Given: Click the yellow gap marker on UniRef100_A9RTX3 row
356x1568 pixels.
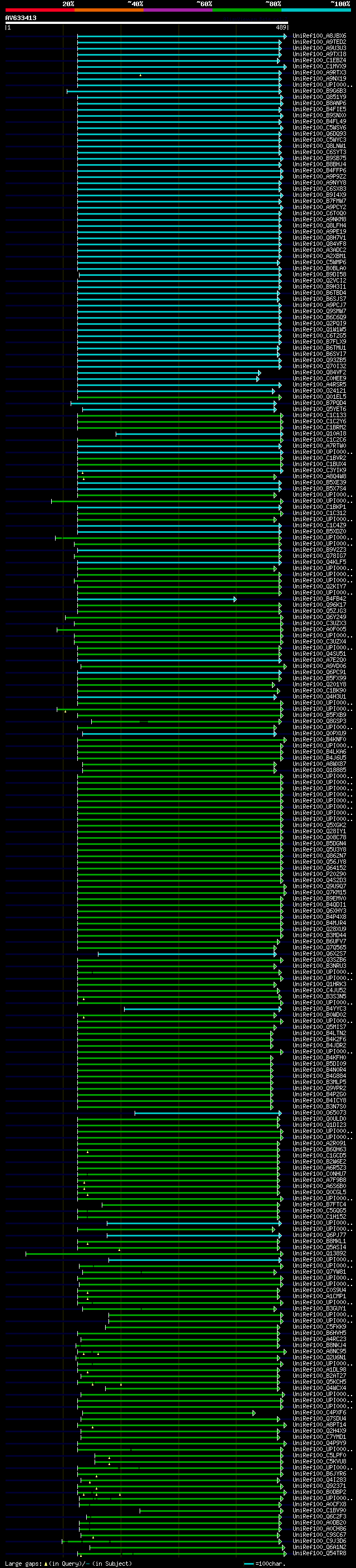Looking at the screenshot, I should click(x=140, y=75).
